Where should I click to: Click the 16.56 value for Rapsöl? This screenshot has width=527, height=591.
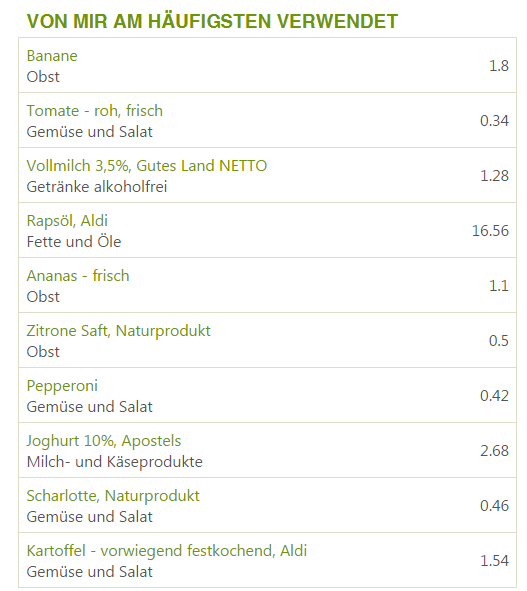490,231
